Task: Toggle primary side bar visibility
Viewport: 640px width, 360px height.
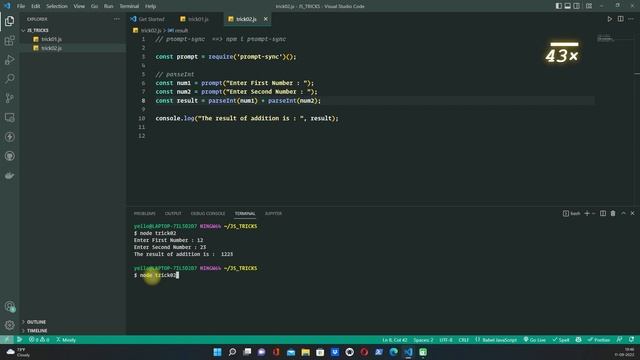Action: pos(558,6)
